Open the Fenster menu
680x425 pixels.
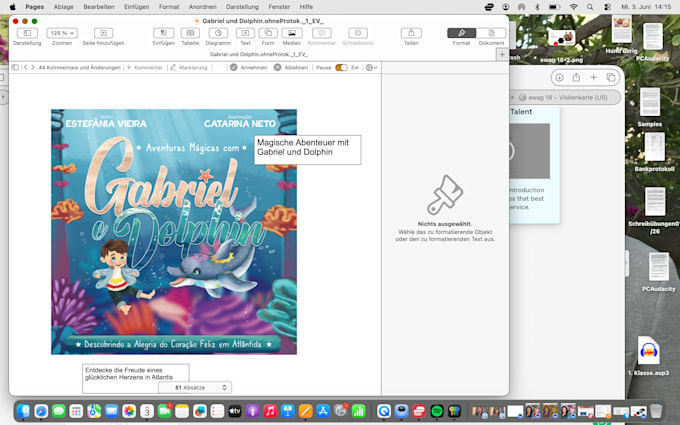click(279, 7)
